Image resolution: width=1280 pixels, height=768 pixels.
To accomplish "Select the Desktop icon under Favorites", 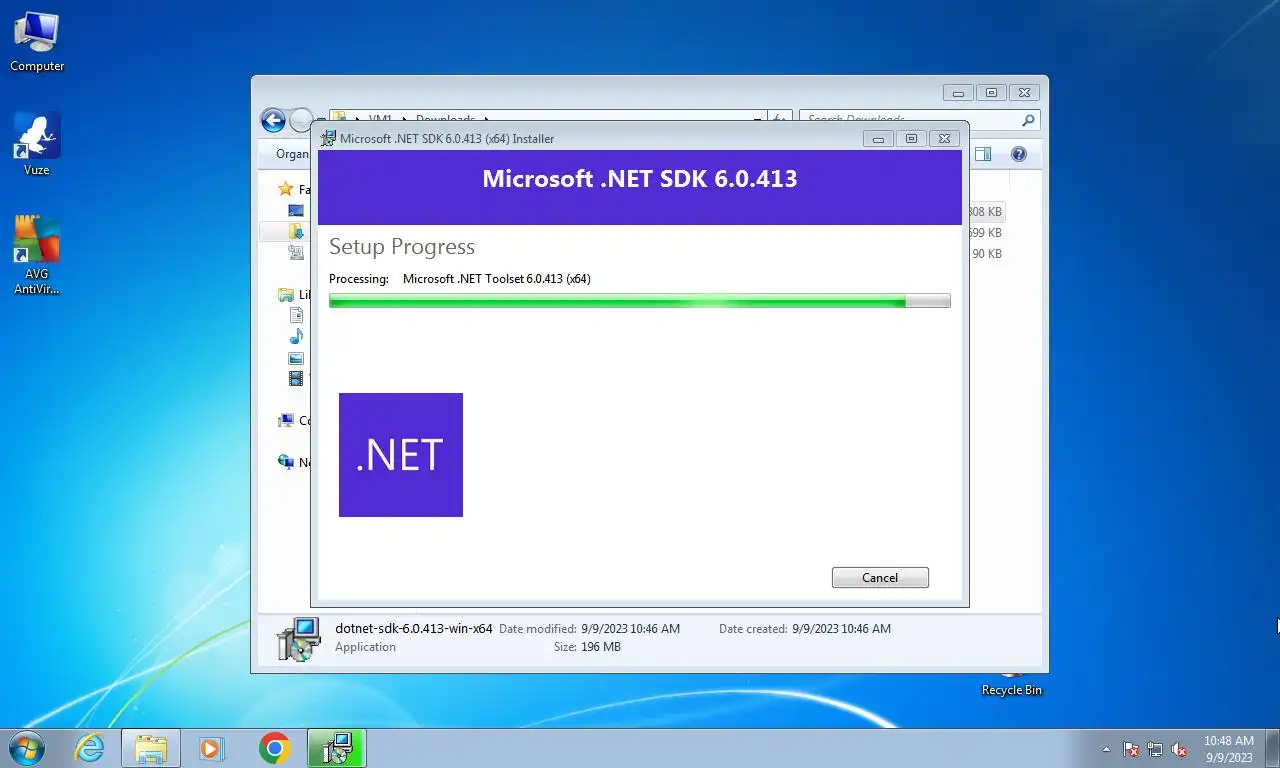I will click(296, 210).
